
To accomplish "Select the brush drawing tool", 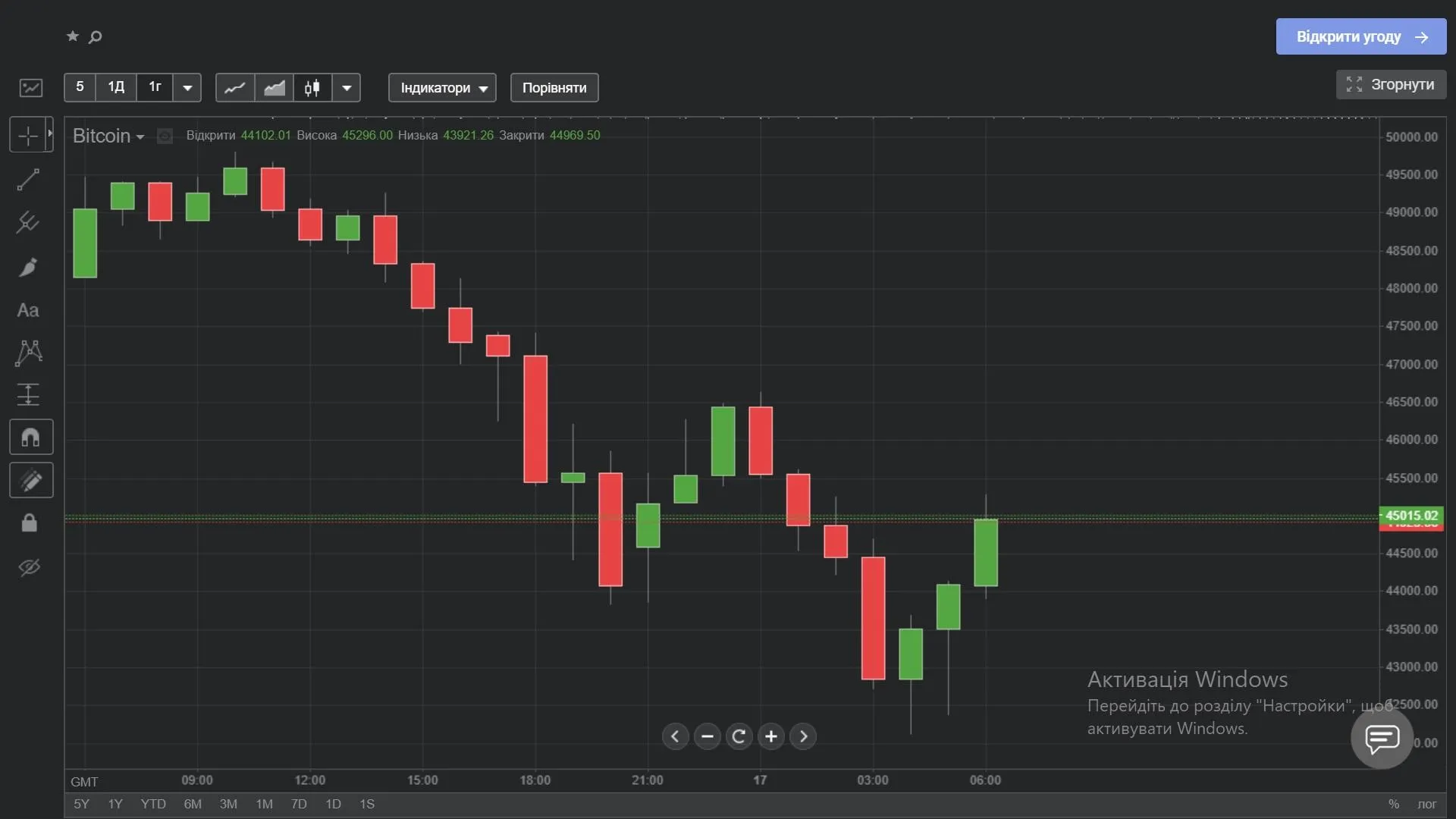I will tap(28, 267).
